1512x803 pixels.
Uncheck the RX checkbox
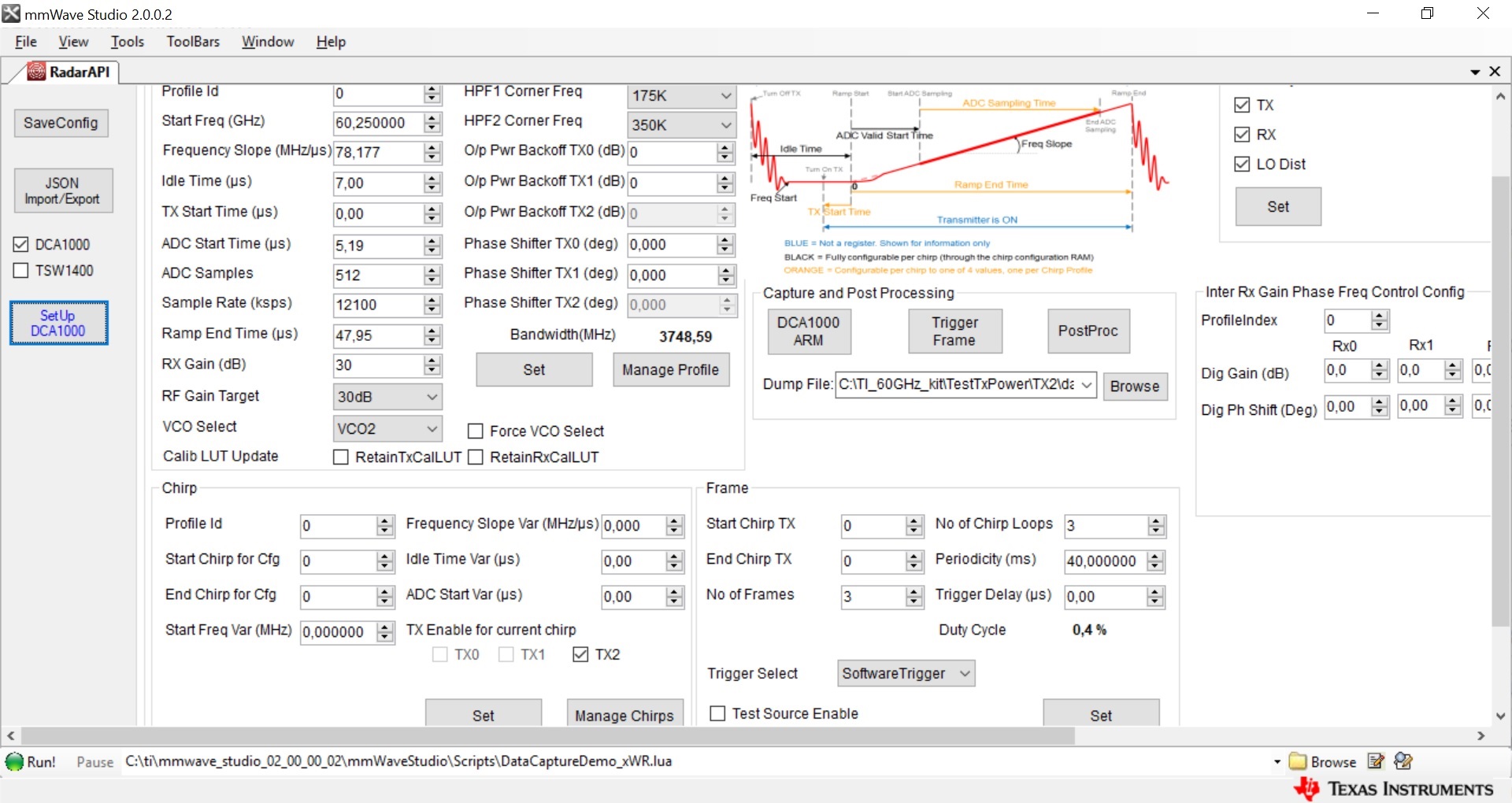click(1242, 135)
